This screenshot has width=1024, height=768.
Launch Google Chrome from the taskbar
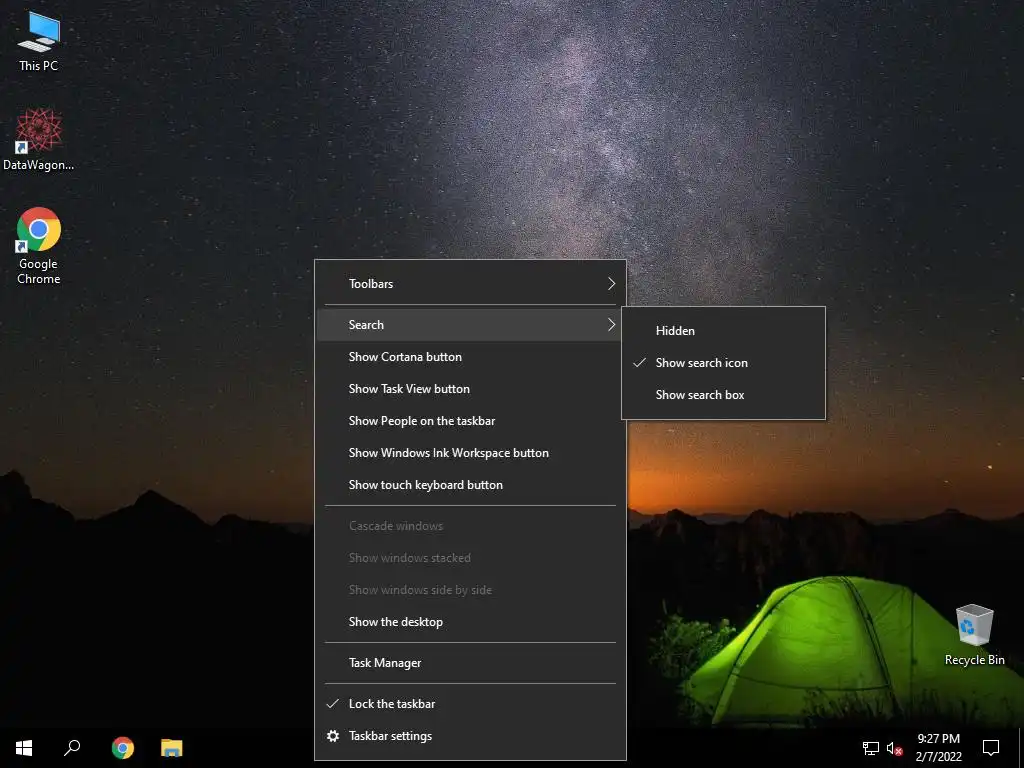122,748
